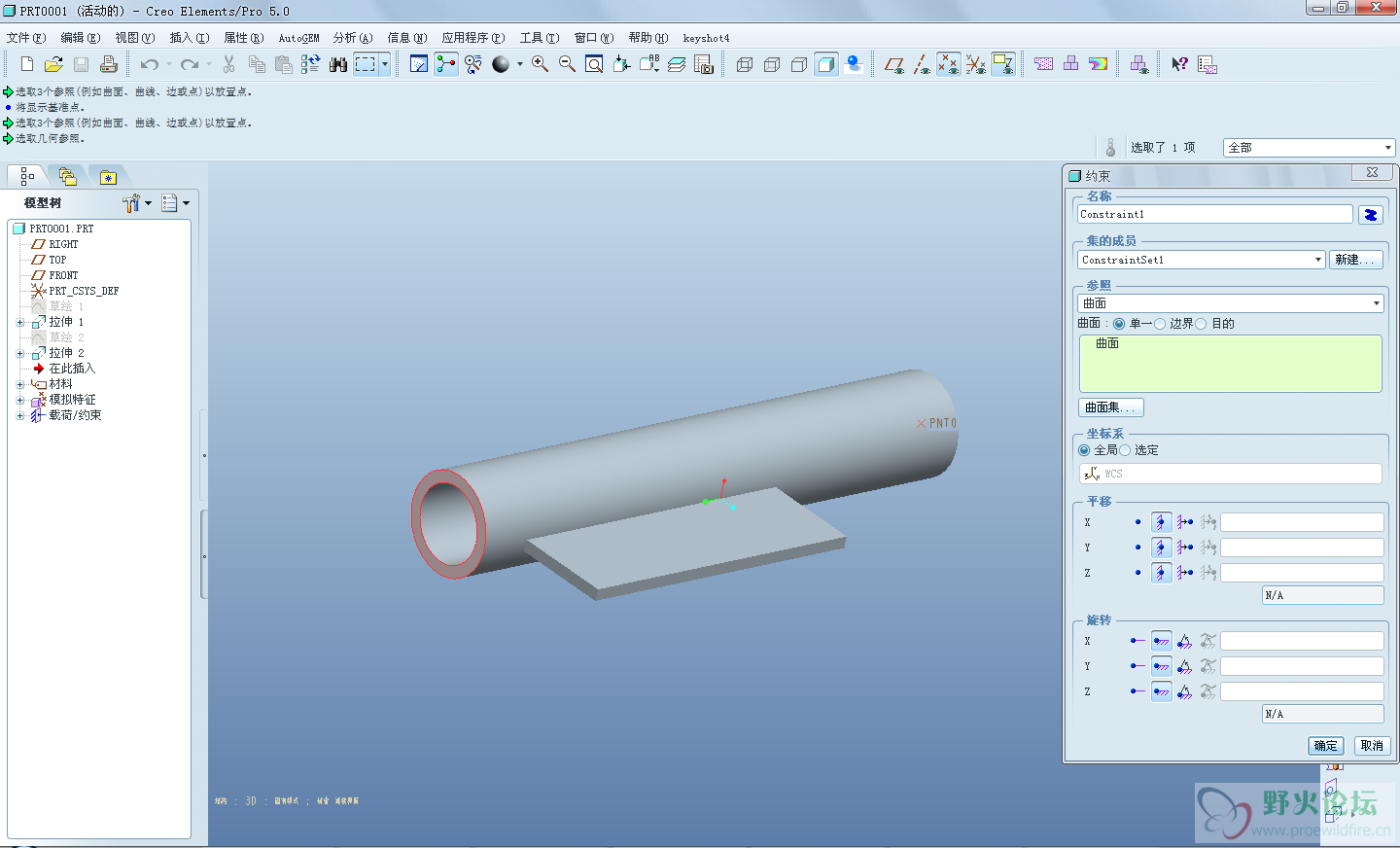
Task: Confirm the constraint with 确定
Action: [1326, 746]
